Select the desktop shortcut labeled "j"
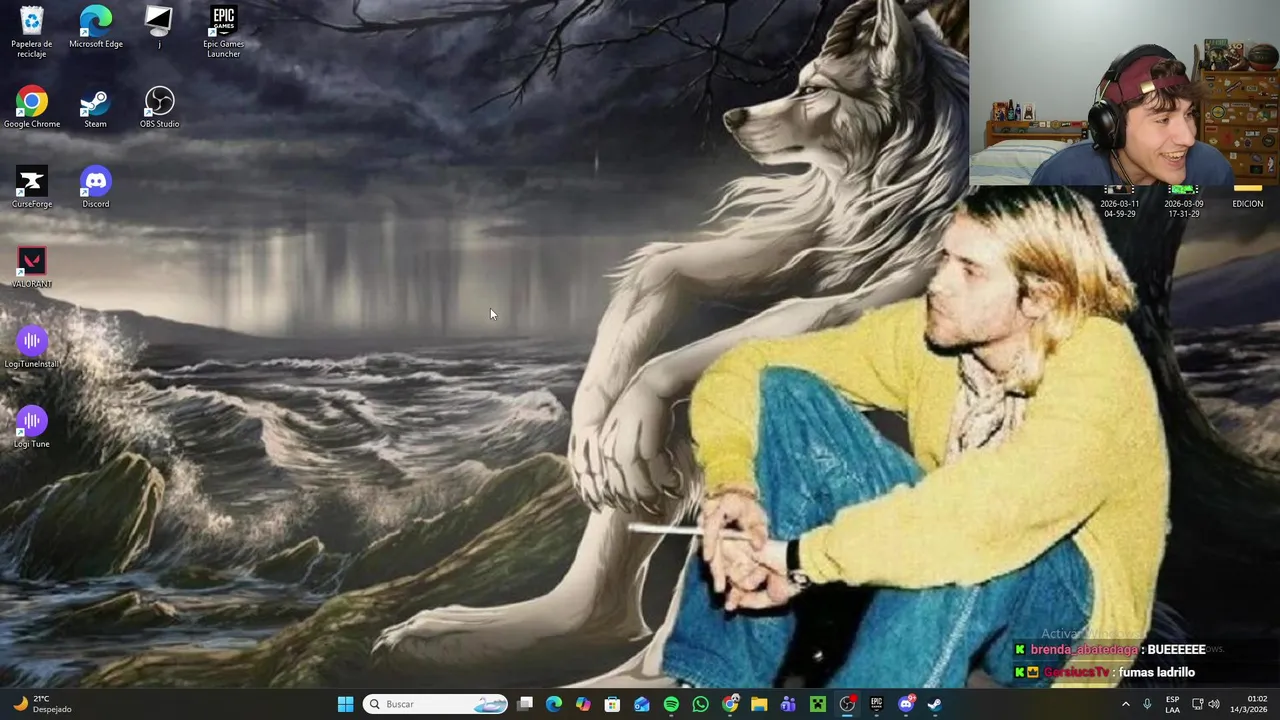The width and height of the screenshot is (1280, 720). tap(159, 28)
